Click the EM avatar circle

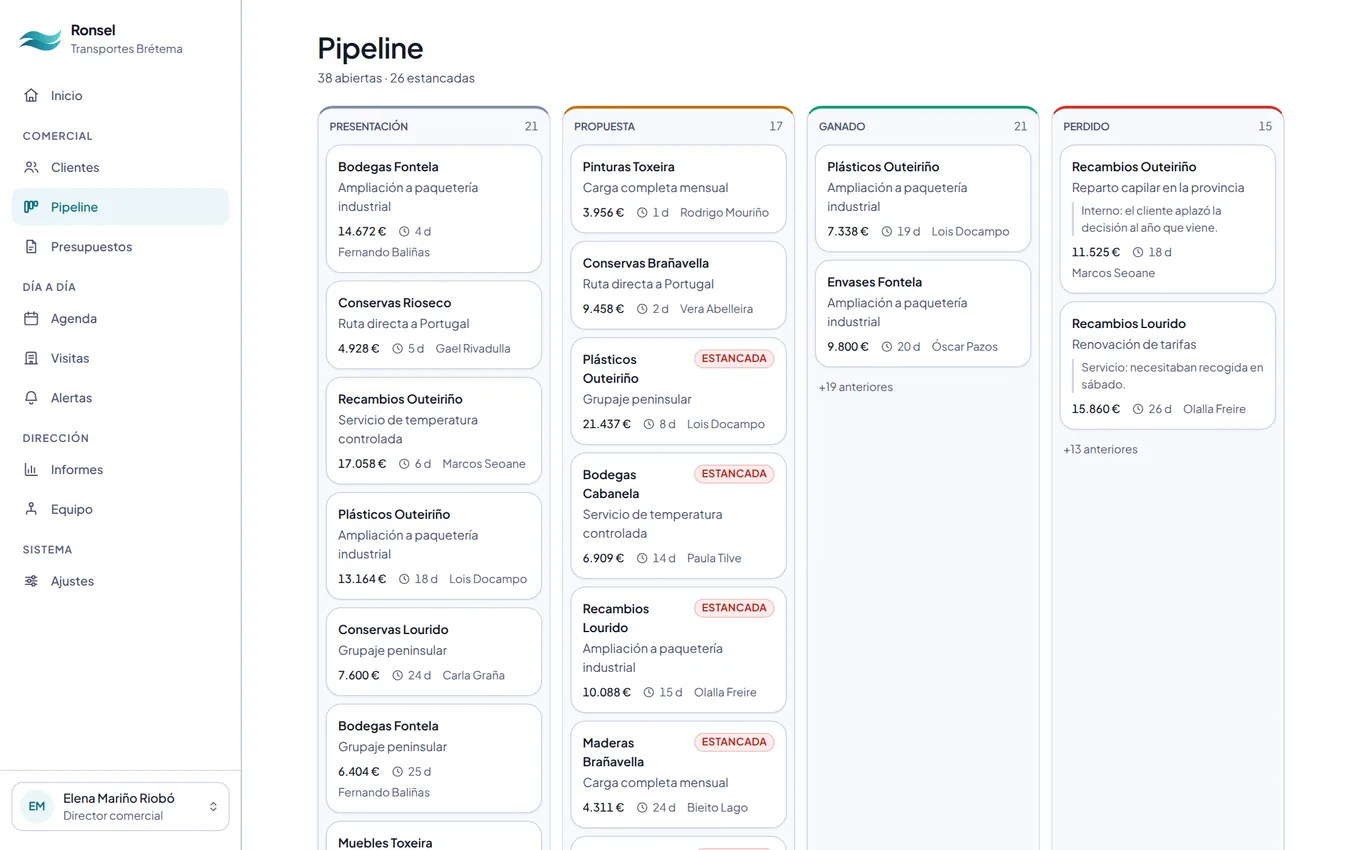[x=37, y=807]
